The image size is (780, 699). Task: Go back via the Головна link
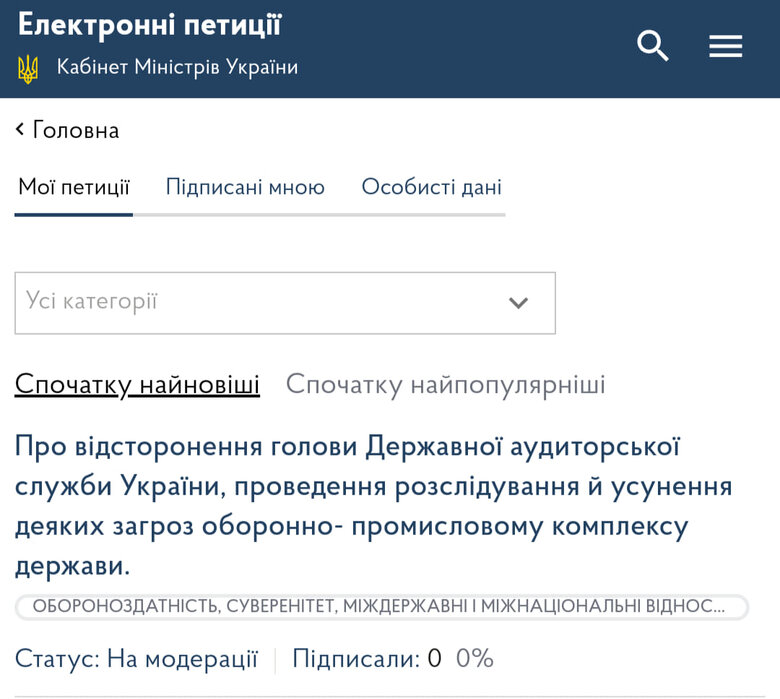(x=75, y=130)
